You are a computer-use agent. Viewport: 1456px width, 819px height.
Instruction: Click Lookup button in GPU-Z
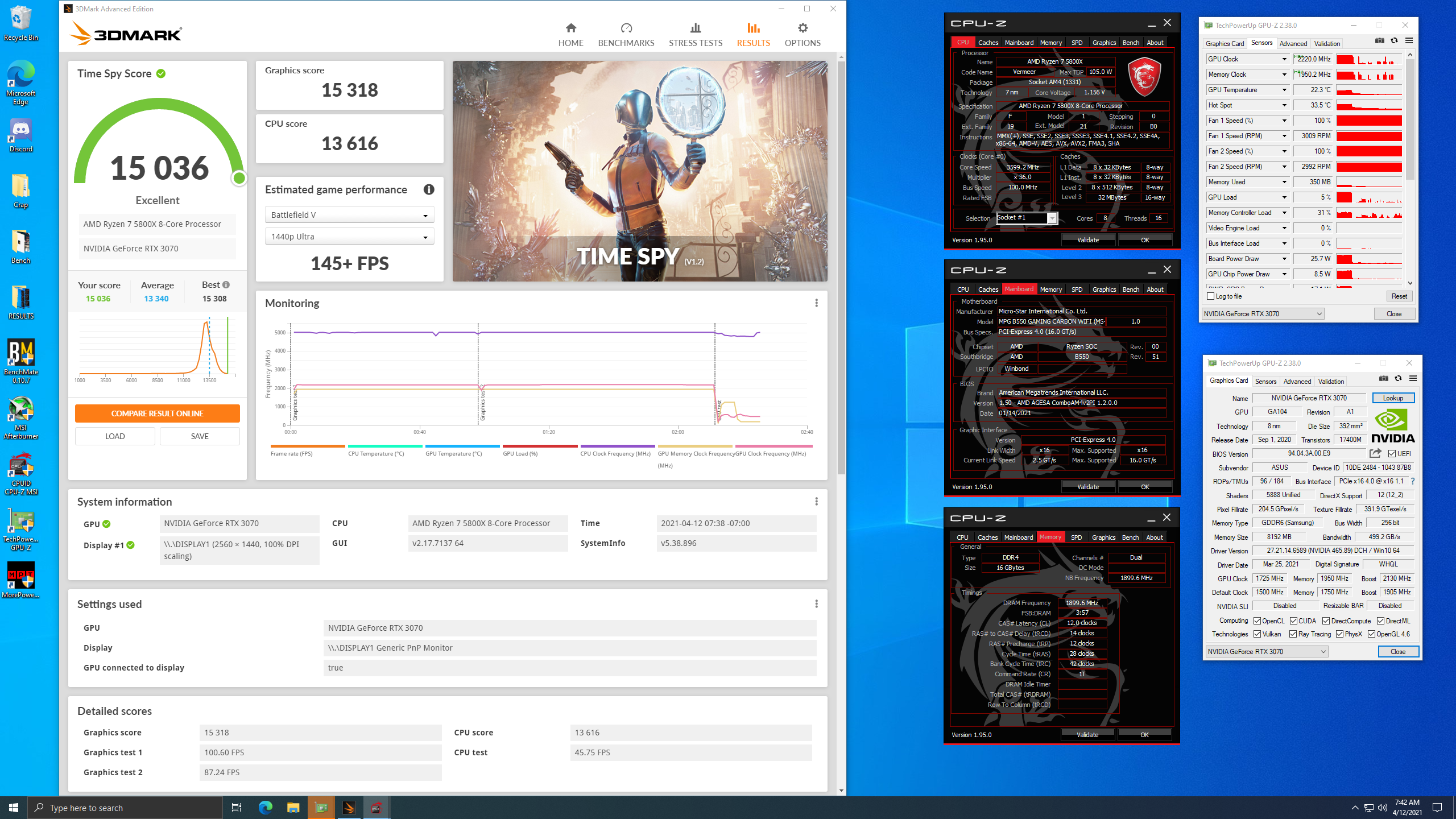click(1393, 398)
